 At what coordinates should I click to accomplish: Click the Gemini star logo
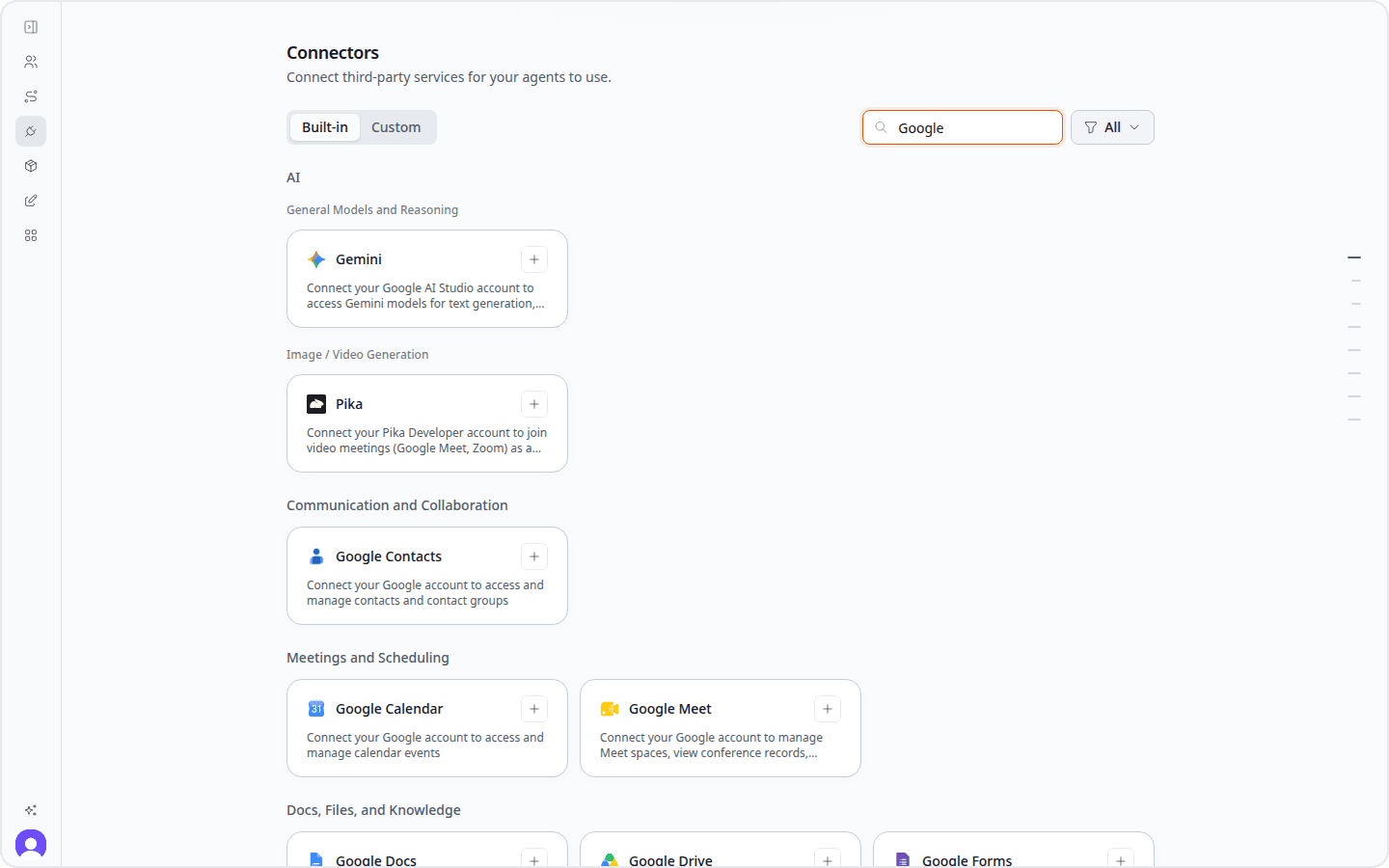click(x=316, y=259)
